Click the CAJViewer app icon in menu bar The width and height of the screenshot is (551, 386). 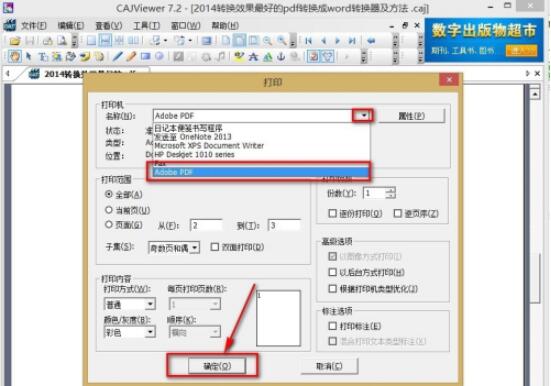[x=9, y=25]
